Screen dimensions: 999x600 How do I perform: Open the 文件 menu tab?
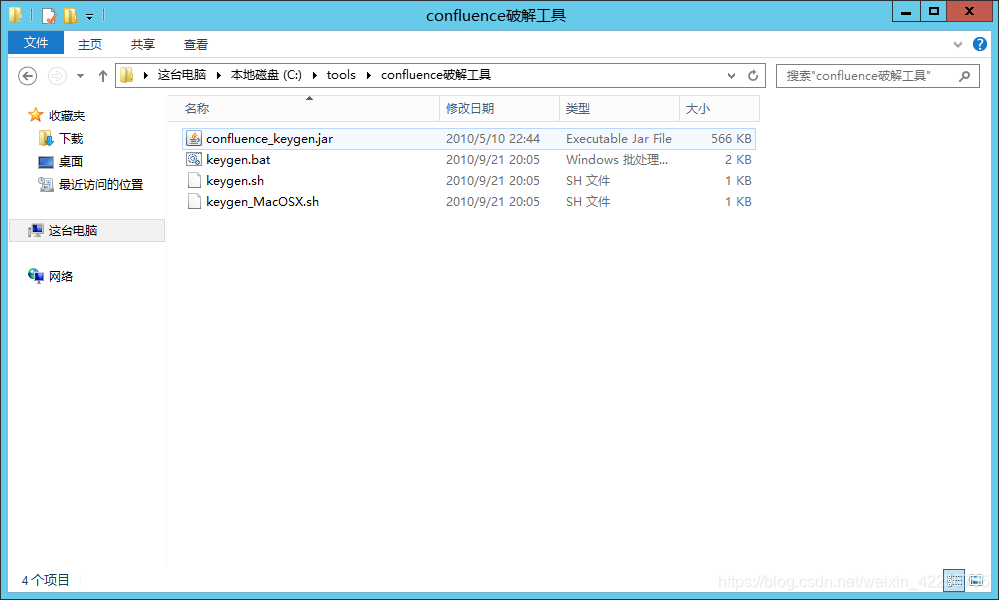[x=36, y=43]
